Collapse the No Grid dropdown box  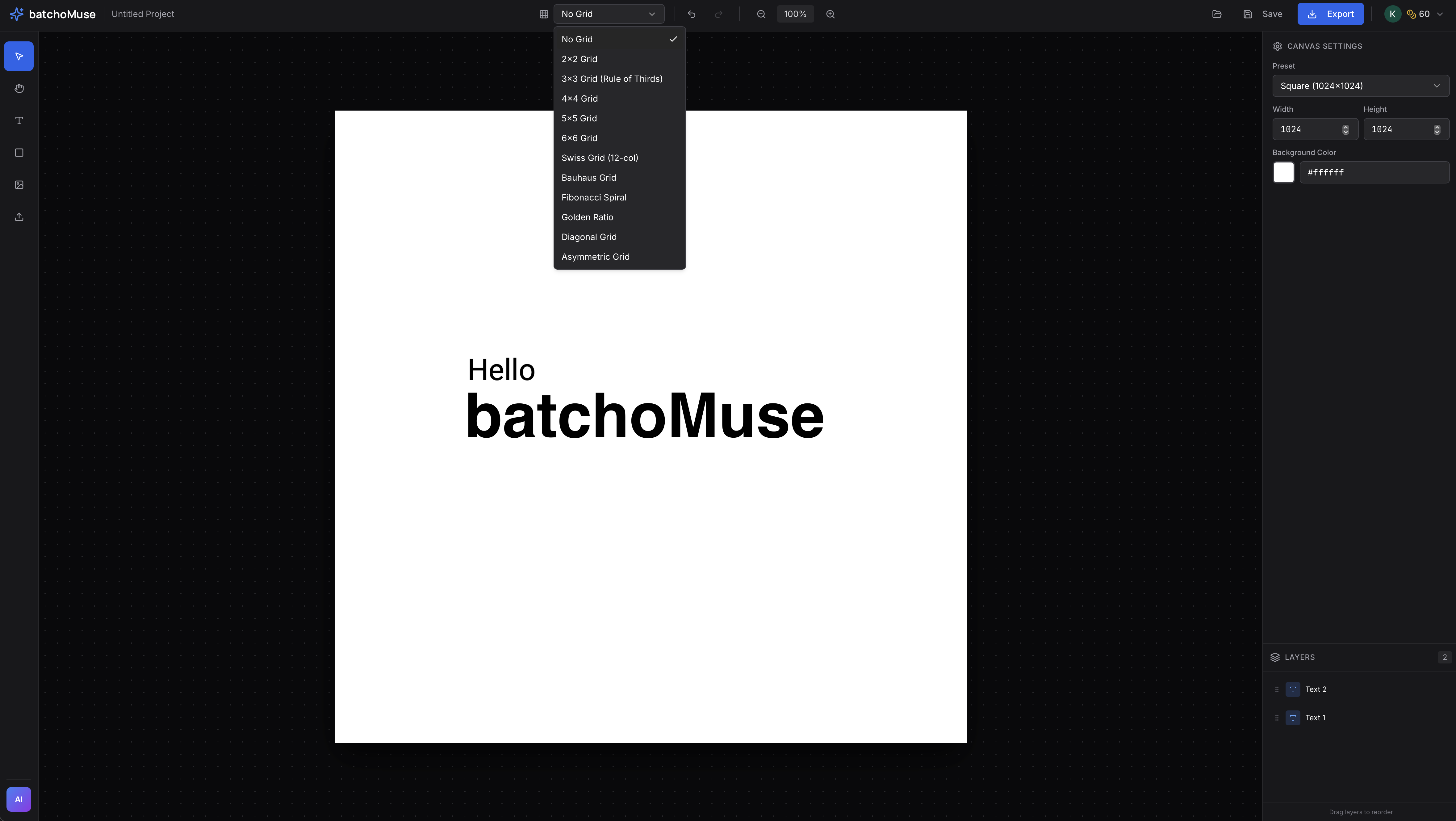click(x=608, y=14)
